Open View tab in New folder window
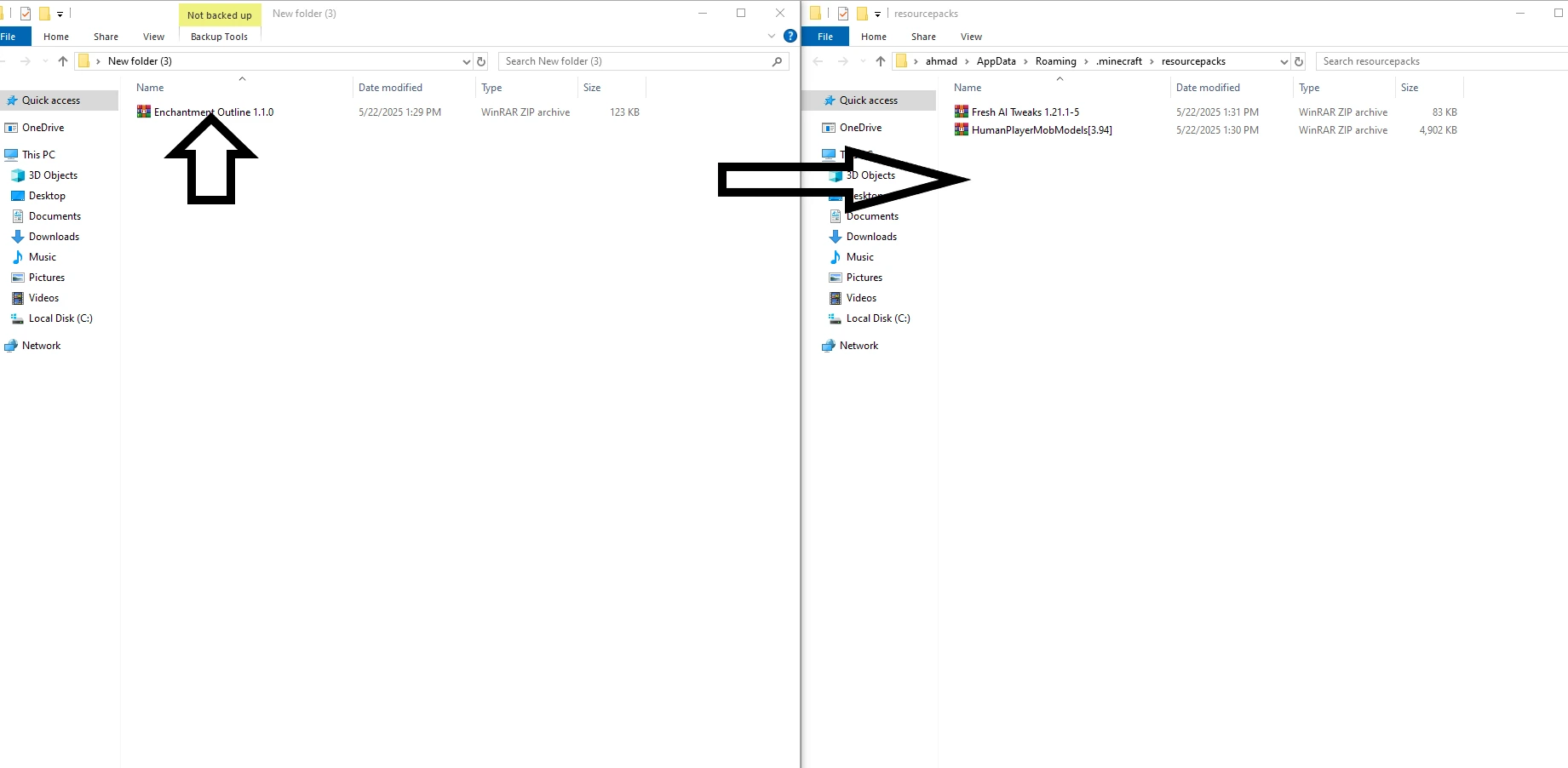The height and width of the screenshot is (768, 1568). pos(153,37)
